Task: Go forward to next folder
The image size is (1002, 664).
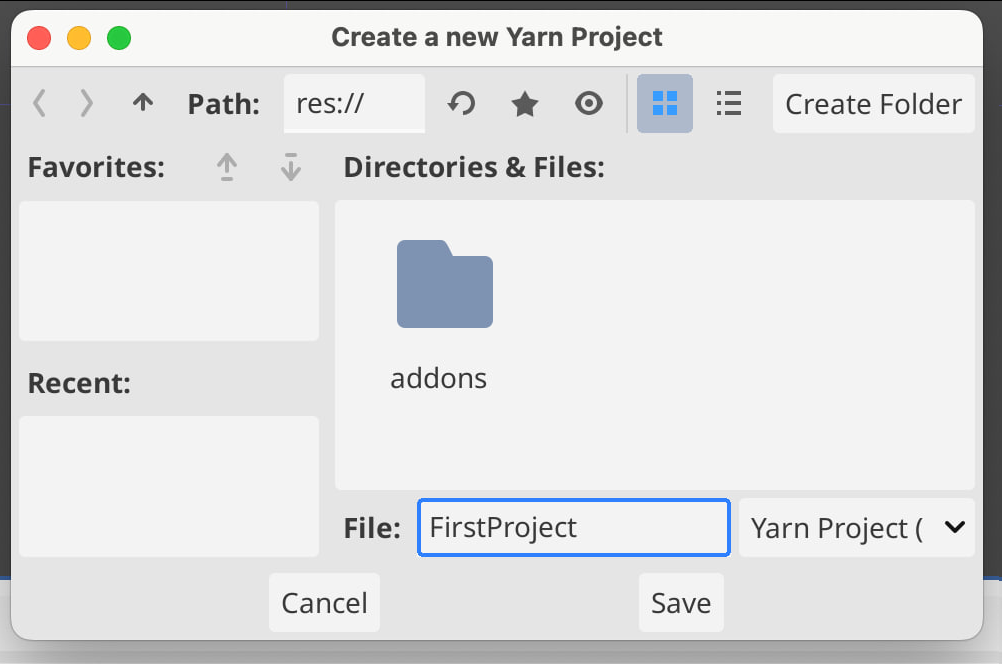Action: tap(87, 103)
